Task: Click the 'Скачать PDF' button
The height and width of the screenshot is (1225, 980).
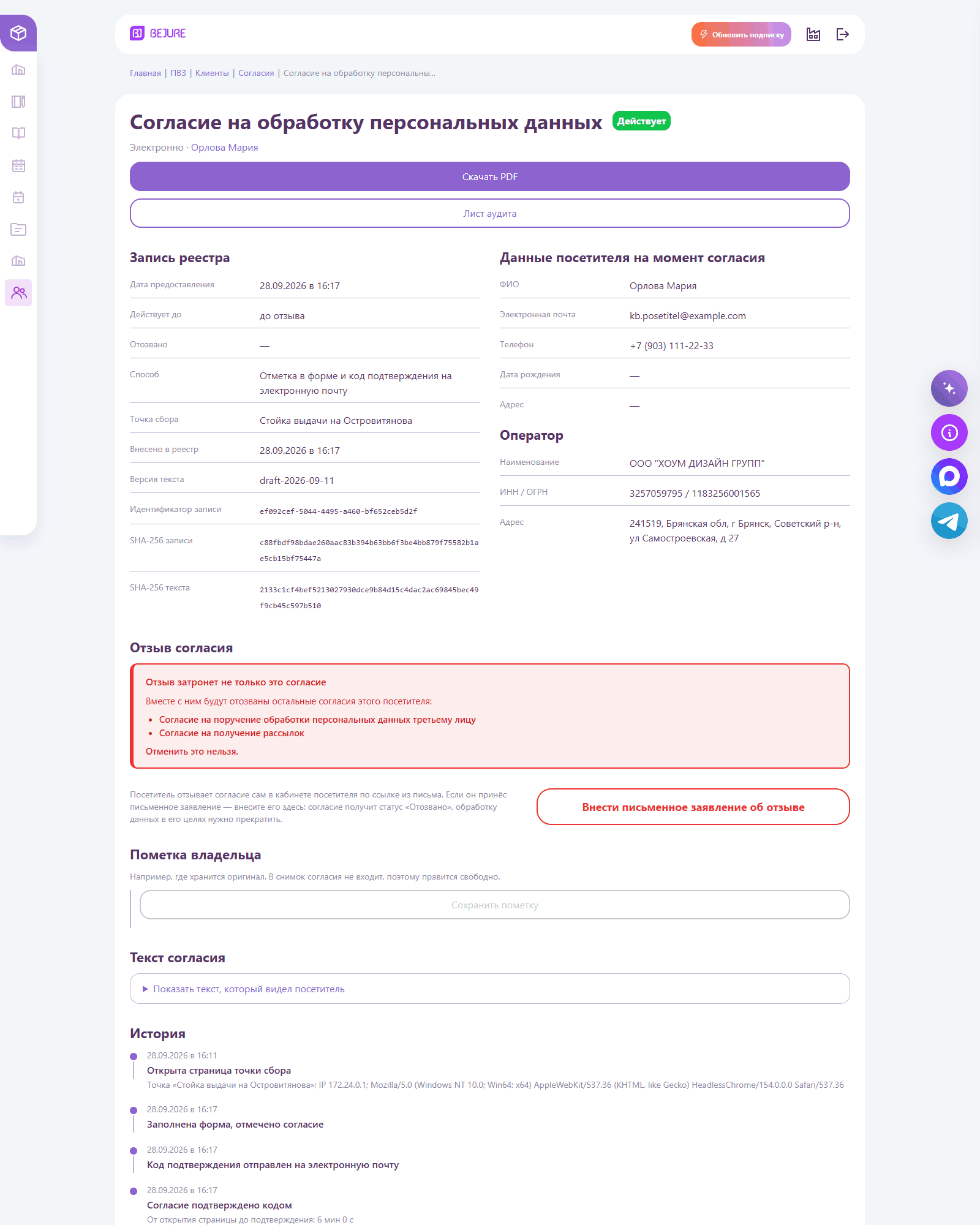Action: (x=490, y=176)
